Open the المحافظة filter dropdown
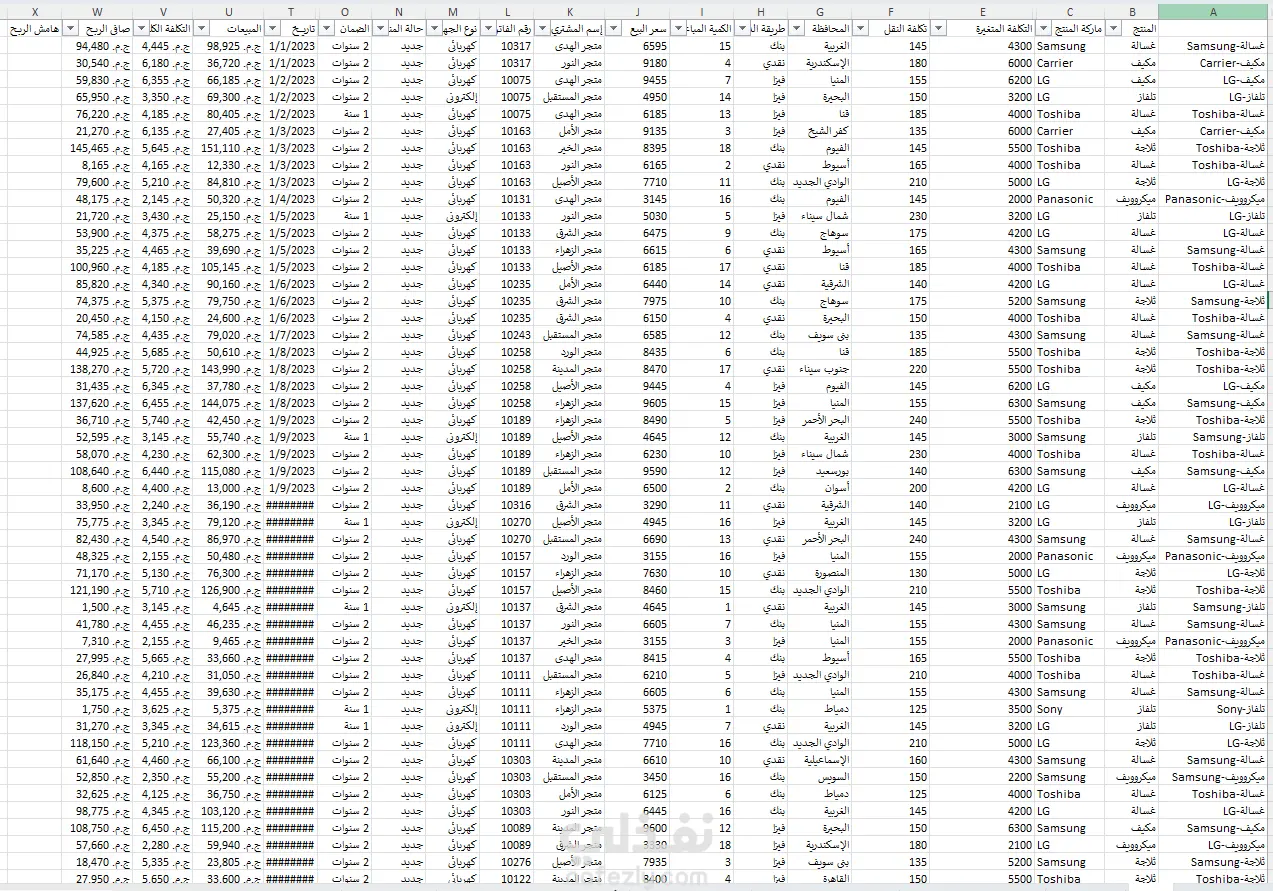Image resolution: width=1273 pixels, height=891 pixels. click(x=797, y=29)
